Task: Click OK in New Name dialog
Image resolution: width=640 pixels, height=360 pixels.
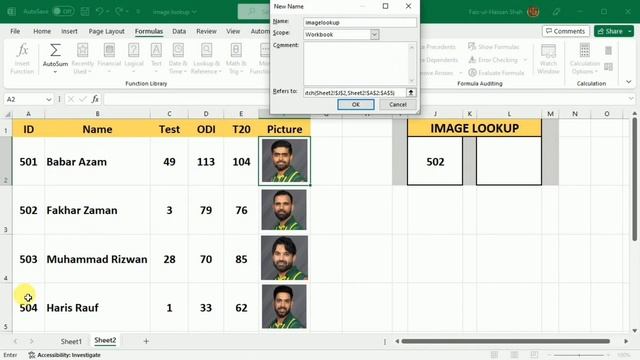Action: (356, 104)
